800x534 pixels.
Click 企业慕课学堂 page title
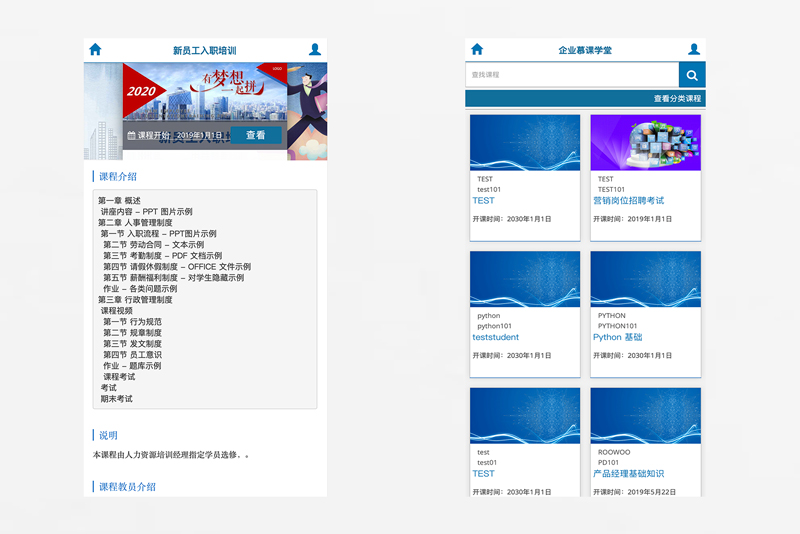[585, 50]
